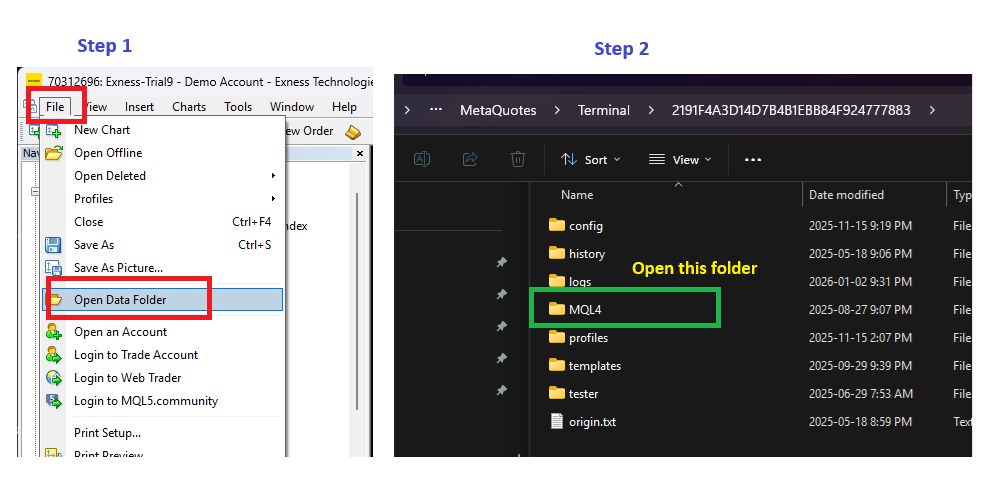
Task: Open the MQL4 folder
Action: (x=585, y=310)
